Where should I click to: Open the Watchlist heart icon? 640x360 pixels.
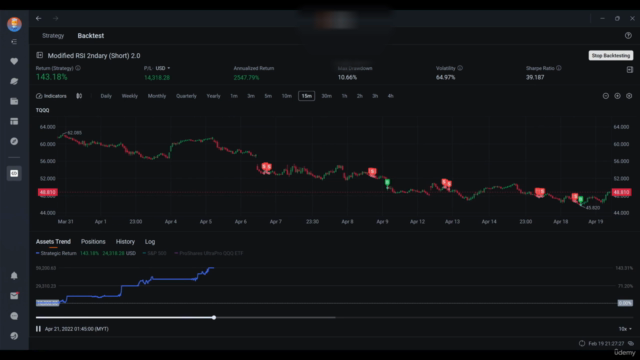click(x=14, y=61)
